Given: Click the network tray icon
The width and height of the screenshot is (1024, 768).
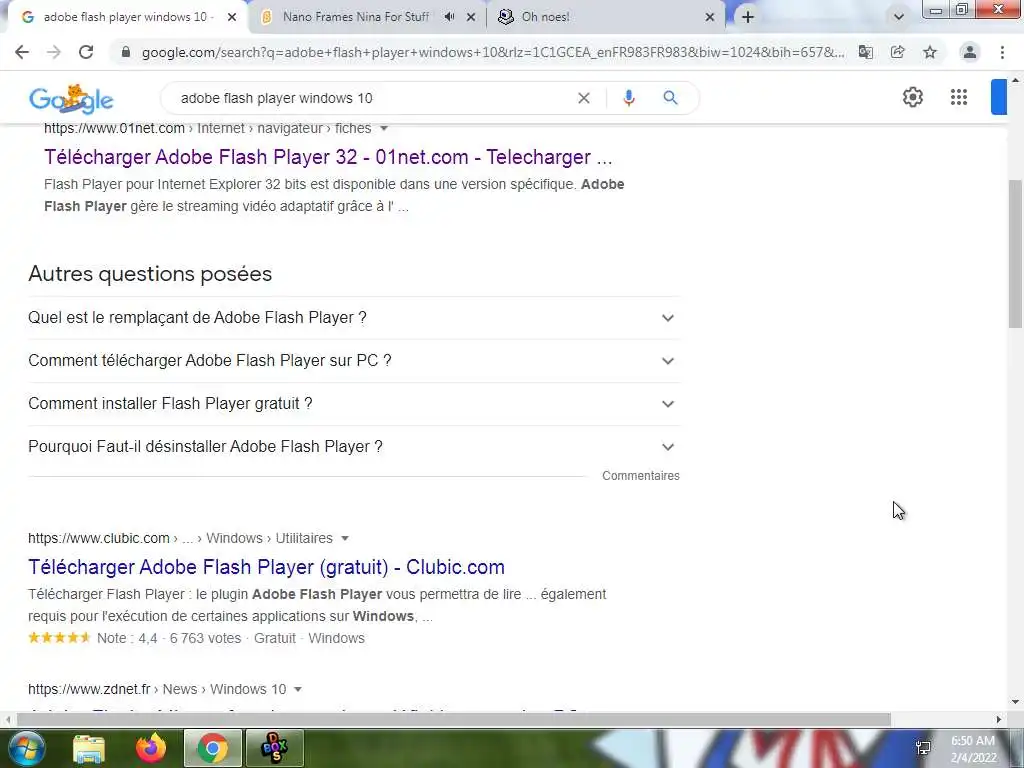Looking at the screenshot, I should [x=923, y=748].
